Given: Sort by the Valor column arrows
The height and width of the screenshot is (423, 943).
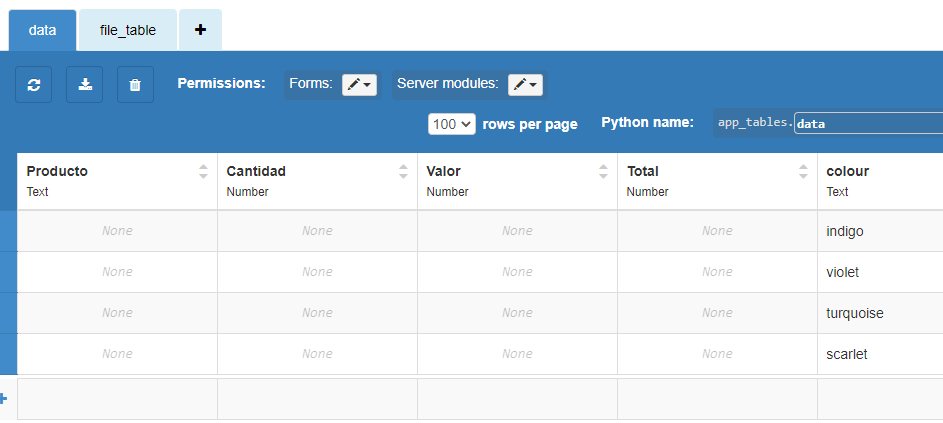Looking at the screenshot, I should 603,171.
